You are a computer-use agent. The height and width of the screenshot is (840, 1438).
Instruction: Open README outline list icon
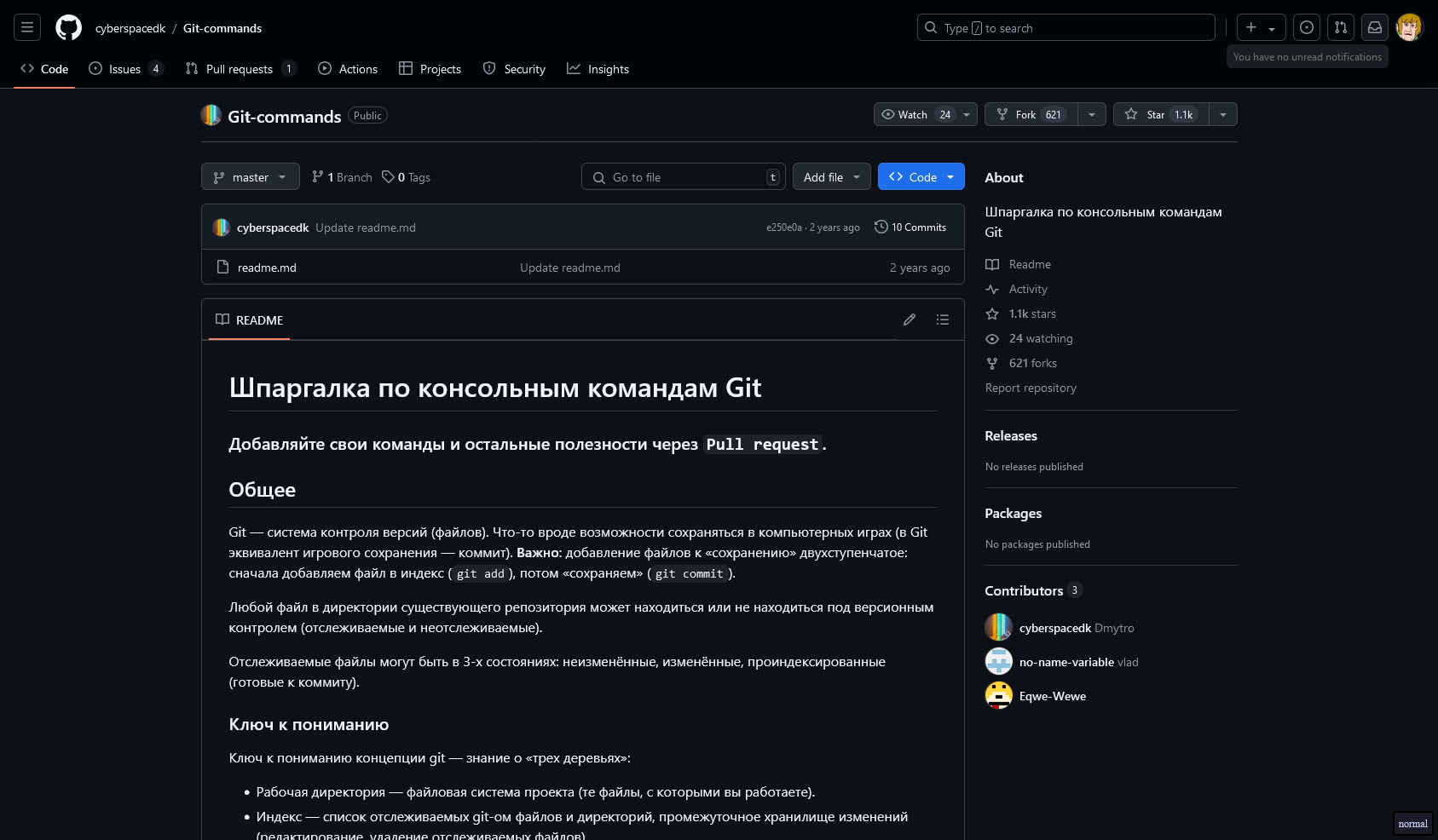pos(943,319)
